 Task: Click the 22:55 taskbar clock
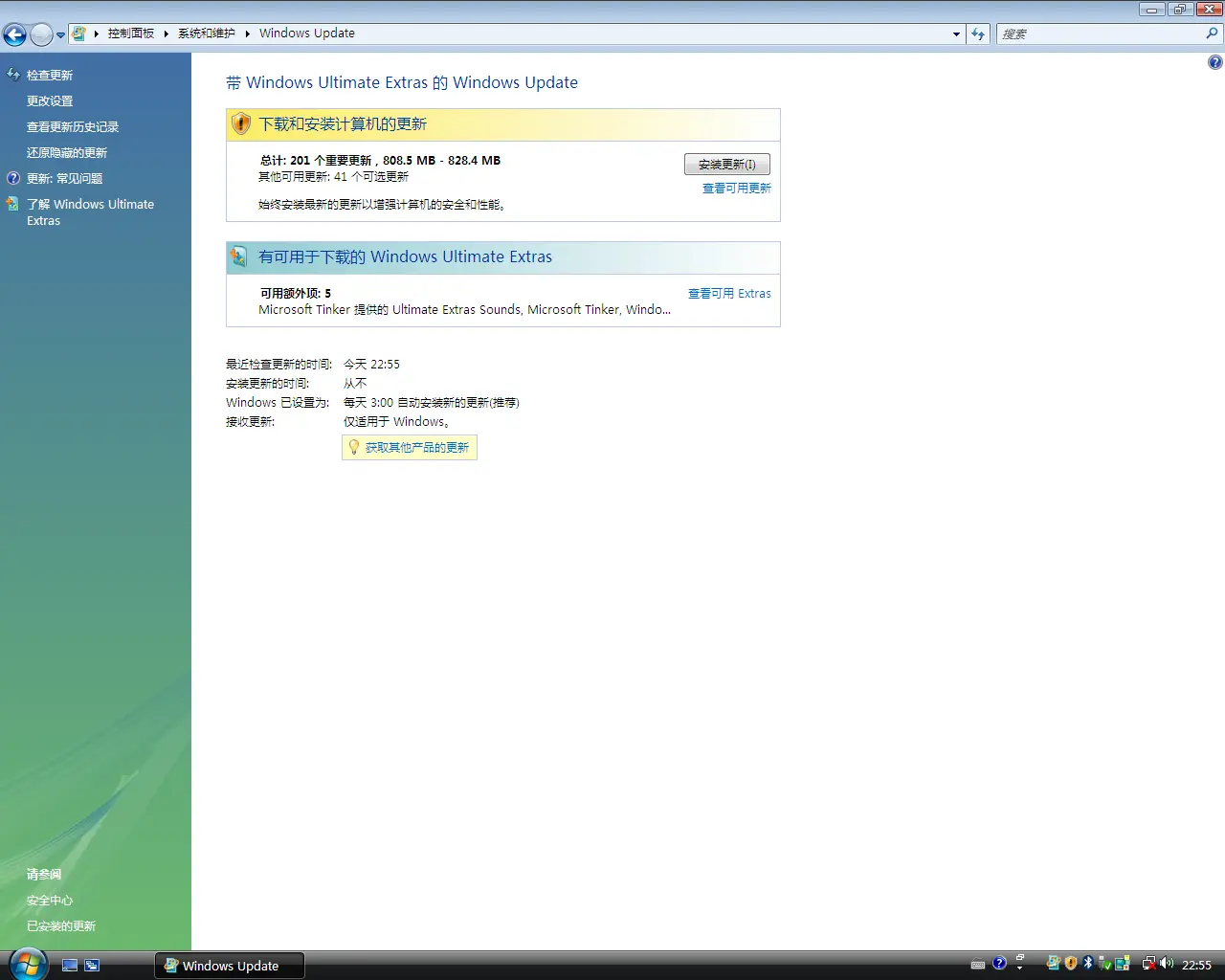[x=1196, y=965]
